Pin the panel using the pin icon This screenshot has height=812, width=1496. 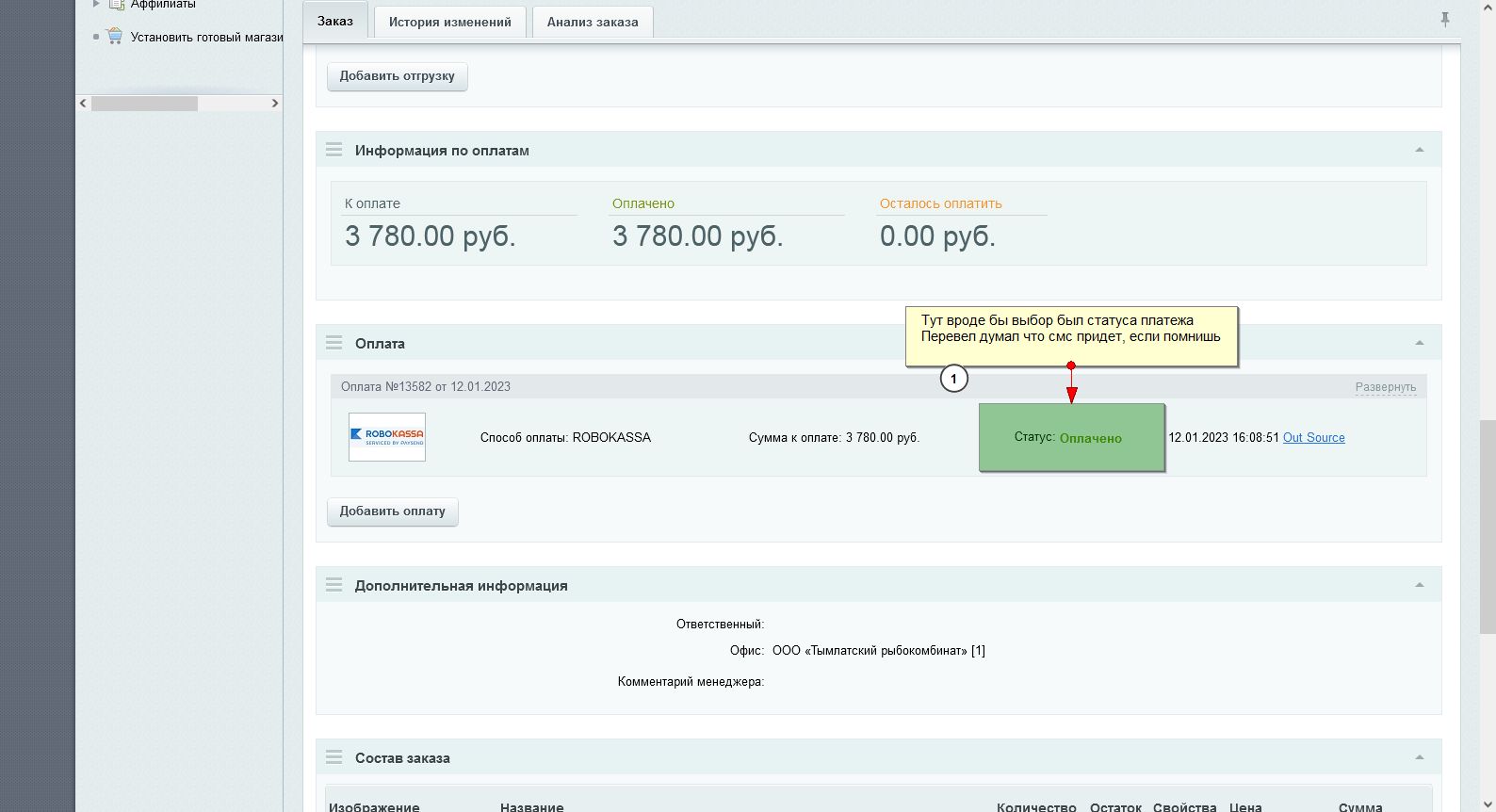coord(1445,19)
